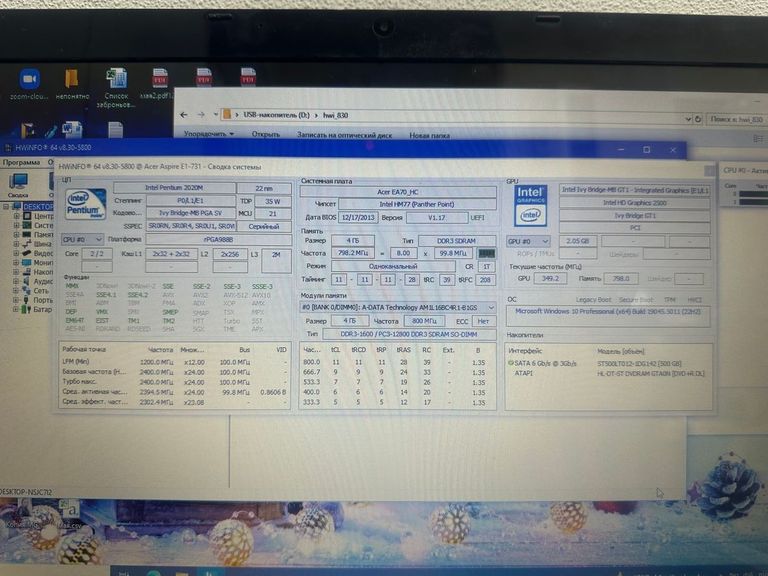The width and height of the screenshot is (768, 576).
Task: Click Microsoft Windows 10 Professional OS text
Action: coord(608,312)
